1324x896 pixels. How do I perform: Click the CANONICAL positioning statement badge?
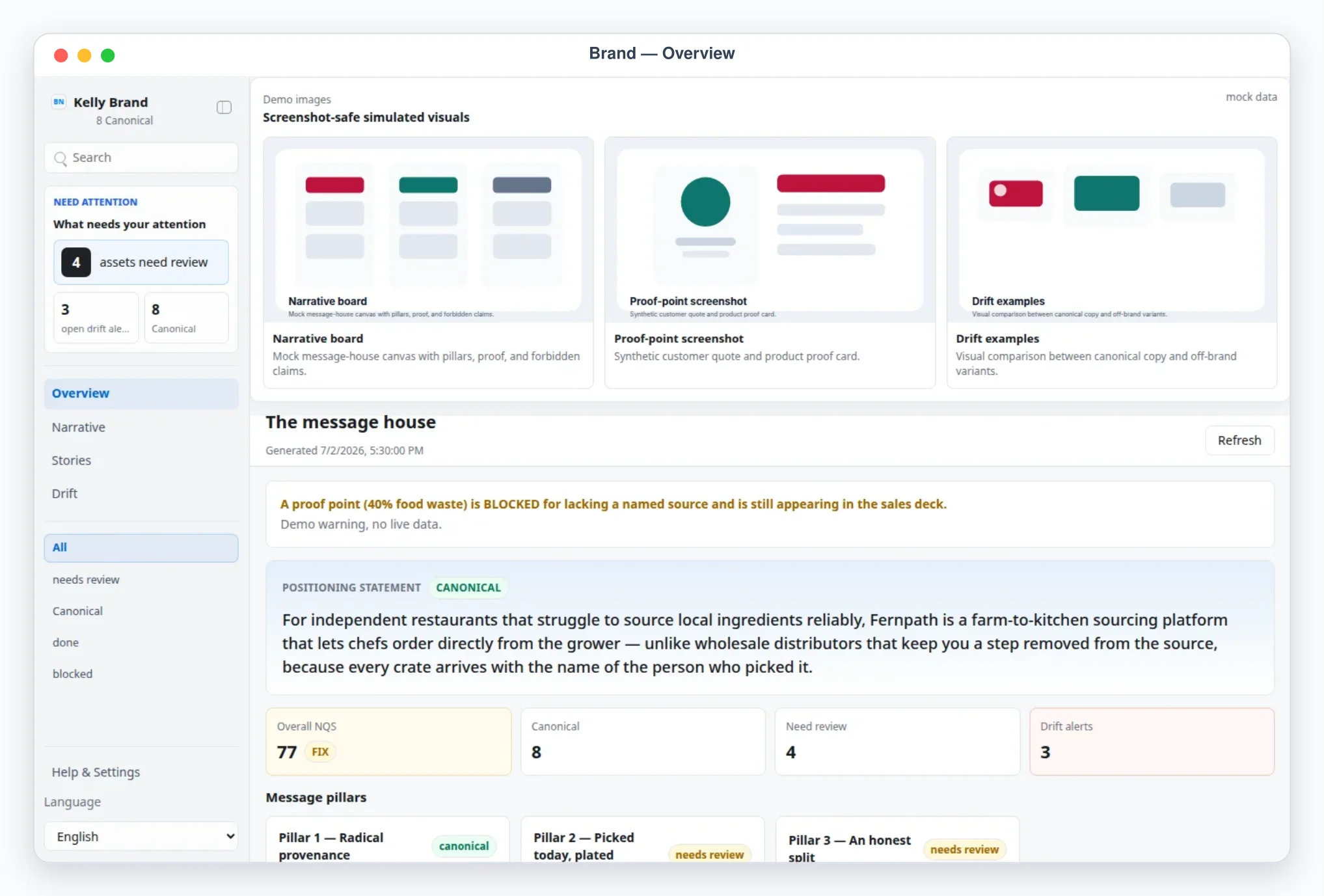(468, 588)
